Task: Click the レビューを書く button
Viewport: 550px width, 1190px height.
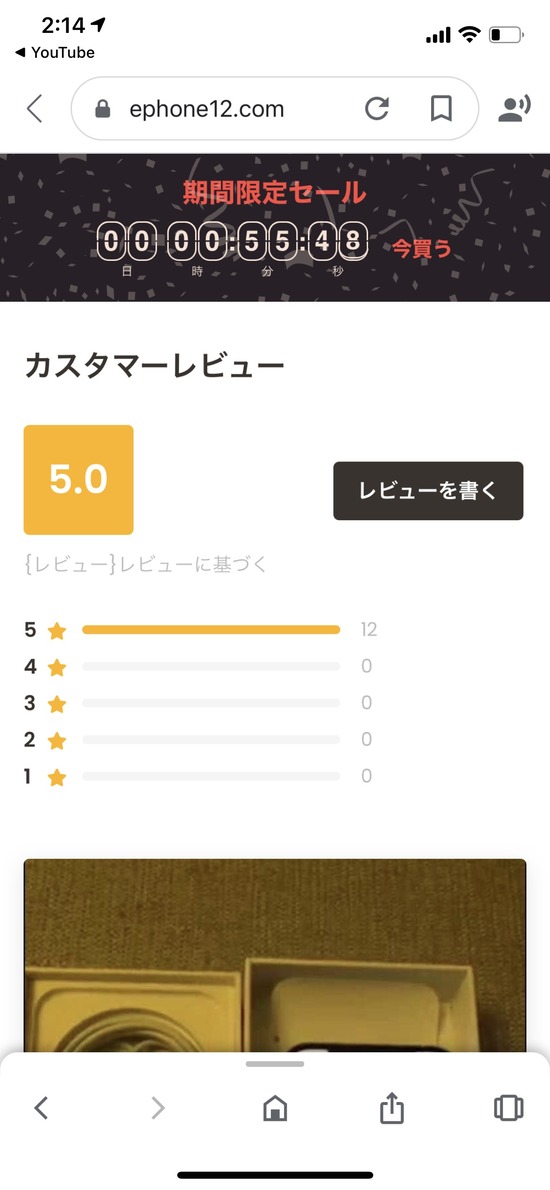Action: pyautogui.click(x=428, y=491)
